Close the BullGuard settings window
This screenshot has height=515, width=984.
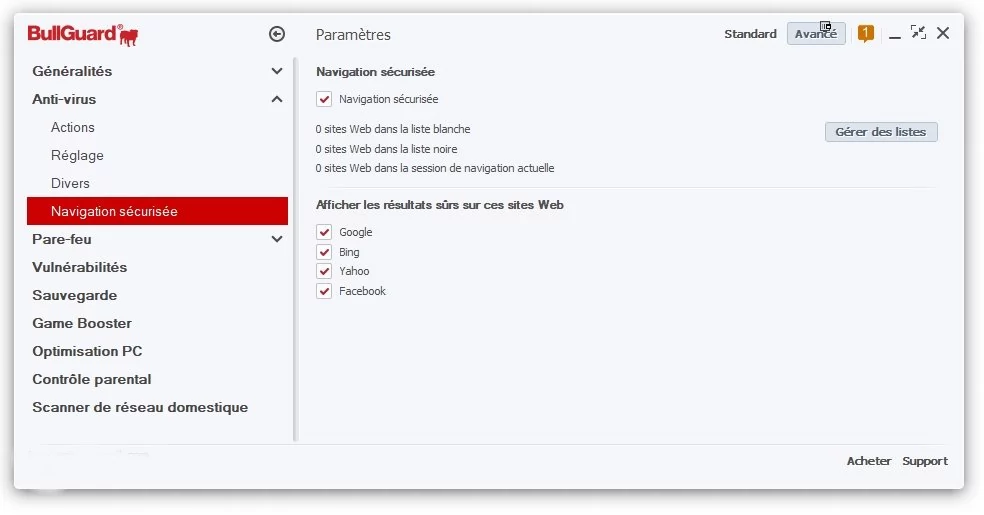pyautogui.click(x=943, y=33)
